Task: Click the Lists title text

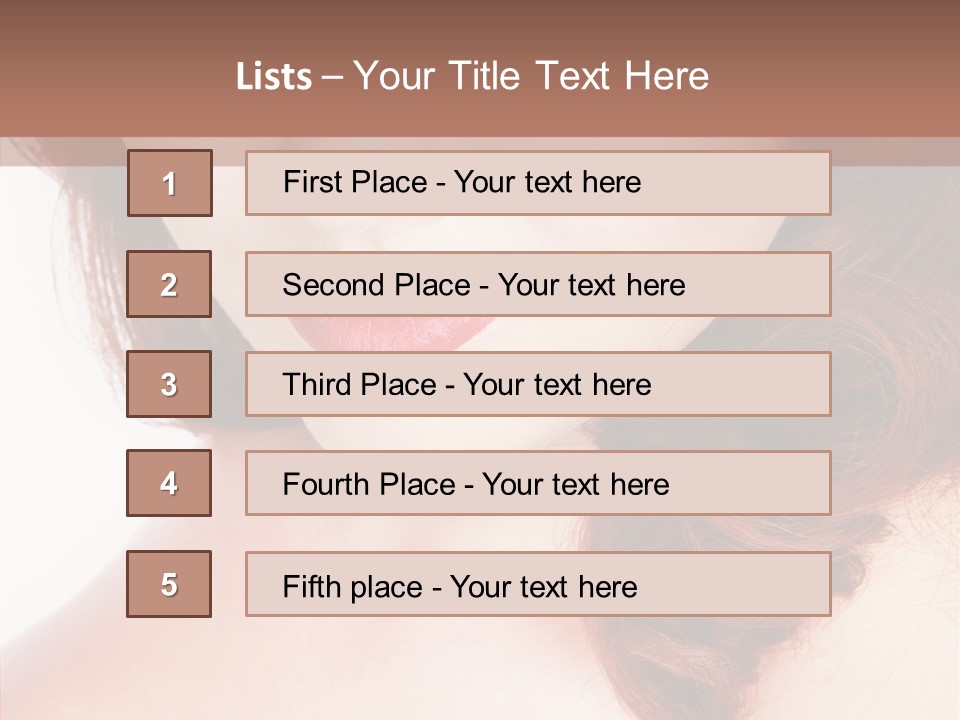Action: click(473, 76)
